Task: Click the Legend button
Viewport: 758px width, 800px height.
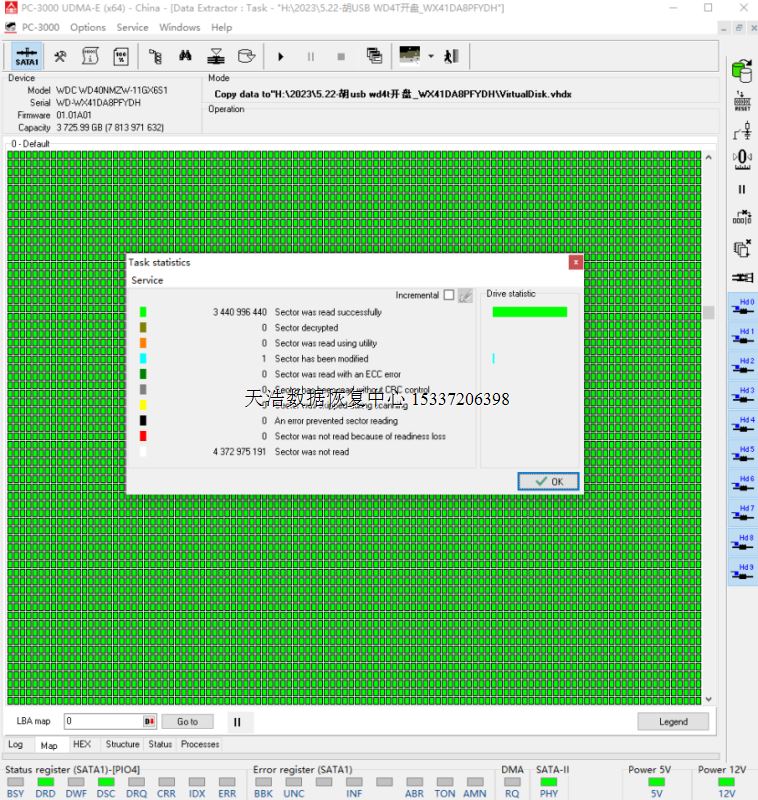Action: 673,721
